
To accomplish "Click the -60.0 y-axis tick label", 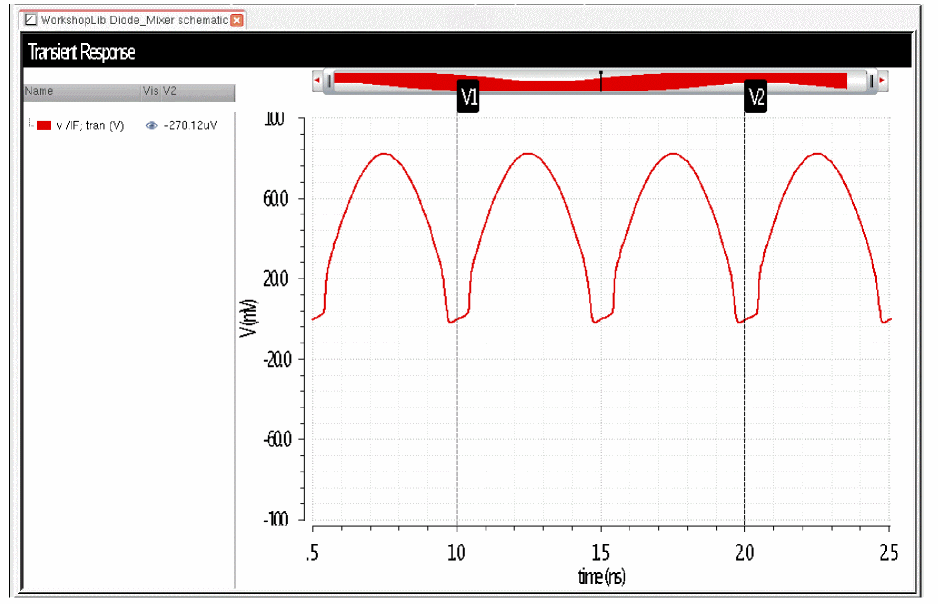I will point(277,440).
